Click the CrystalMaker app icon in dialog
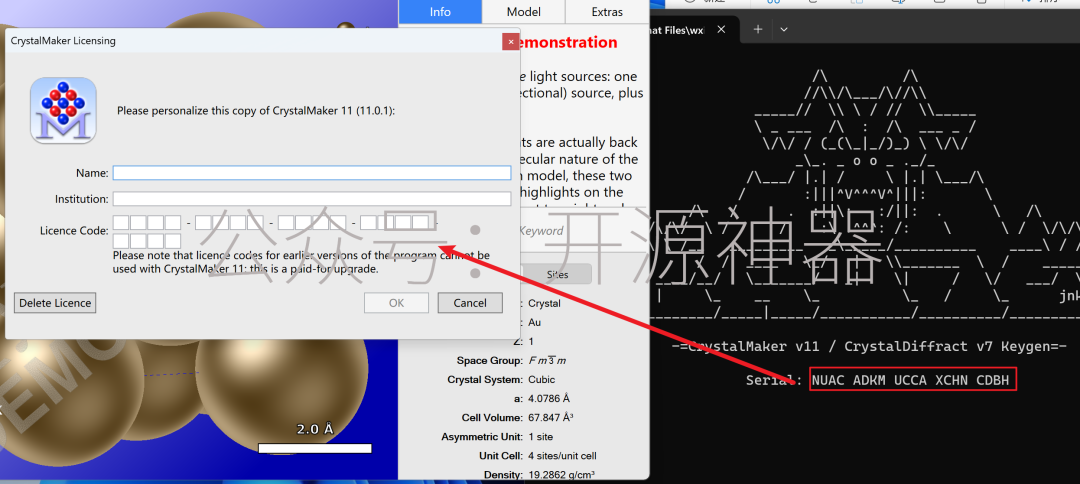Viewport: 1080px width, 484px height. pos(63,110)
